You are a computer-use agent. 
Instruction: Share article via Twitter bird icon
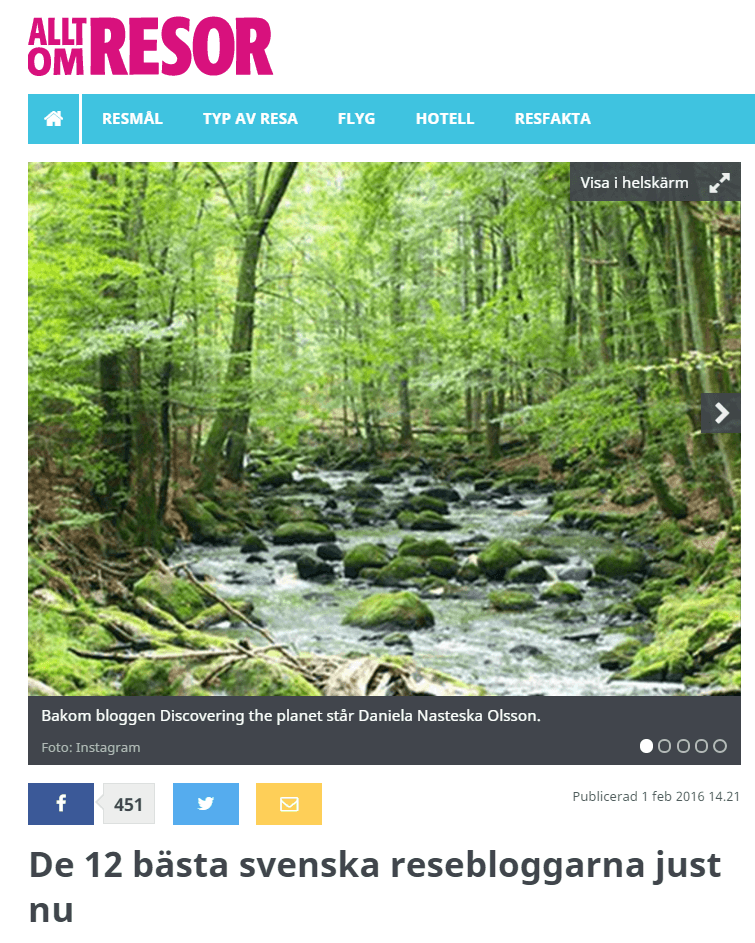(206, 803)
